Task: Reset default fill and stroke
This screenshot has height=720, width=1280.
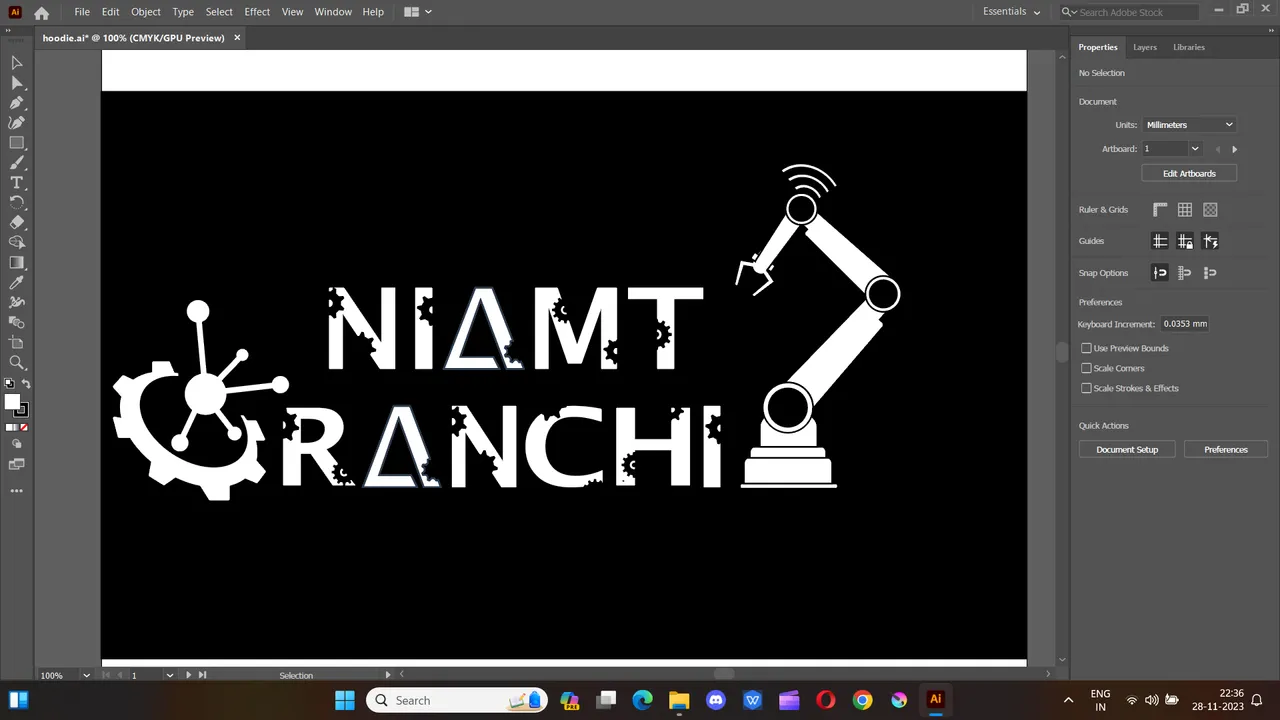Action: click(x=9, y=384)
